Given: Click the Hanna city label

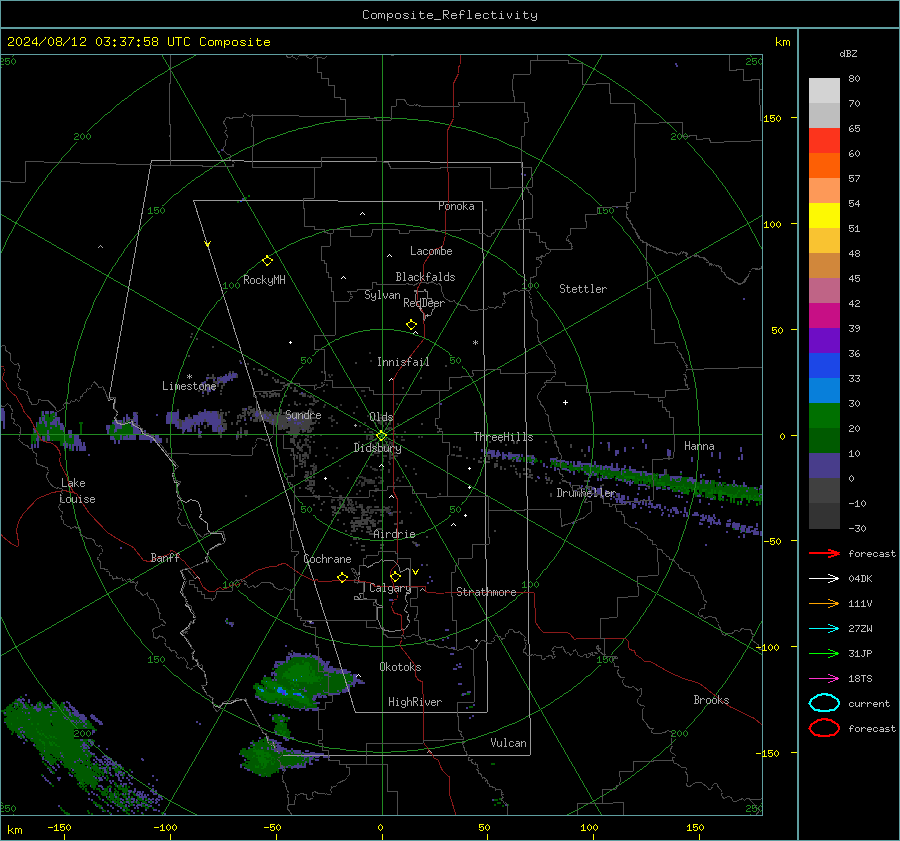Looking at the screenshot, I should (x=699, y=446).
